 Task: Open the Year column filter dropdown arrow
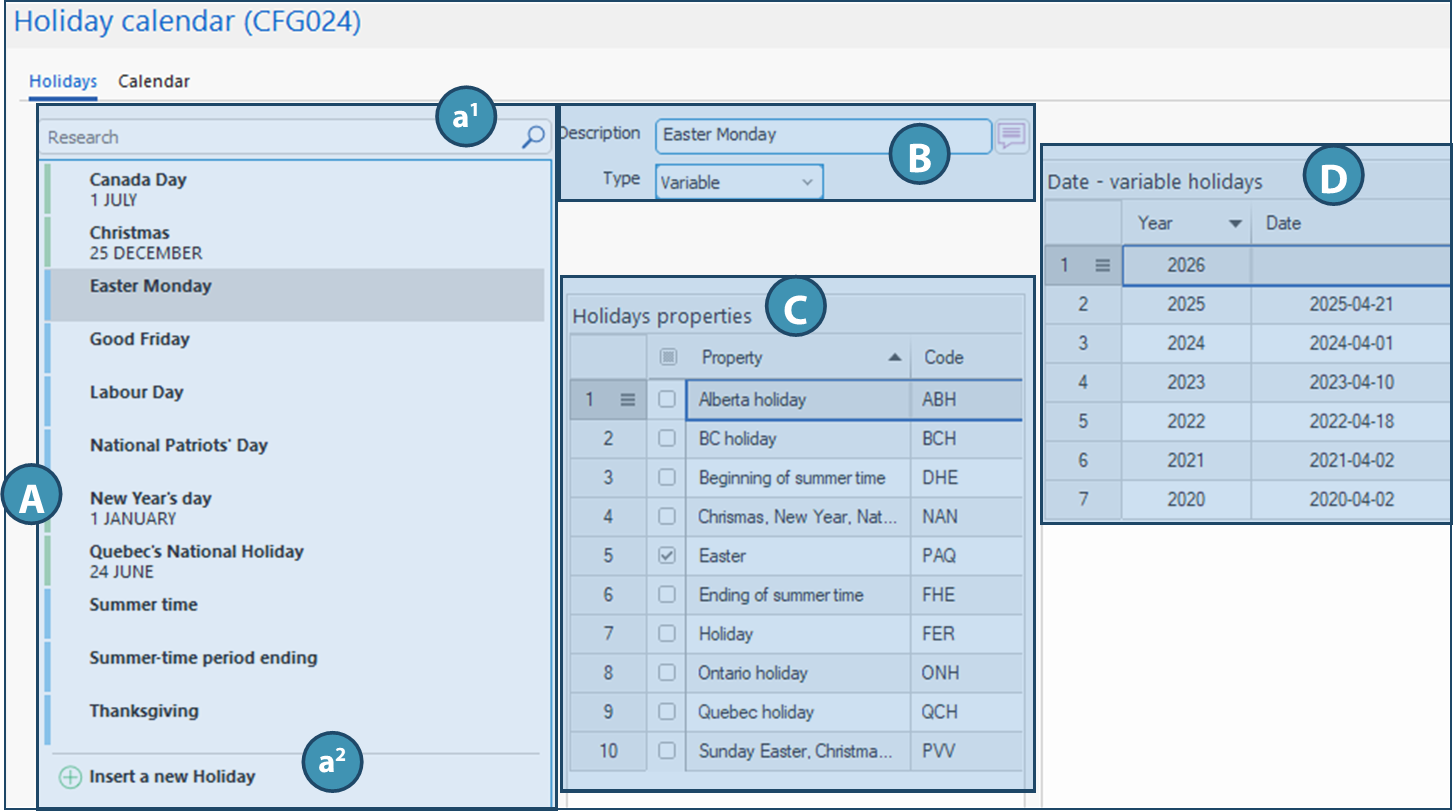[x=1235, y=224]
